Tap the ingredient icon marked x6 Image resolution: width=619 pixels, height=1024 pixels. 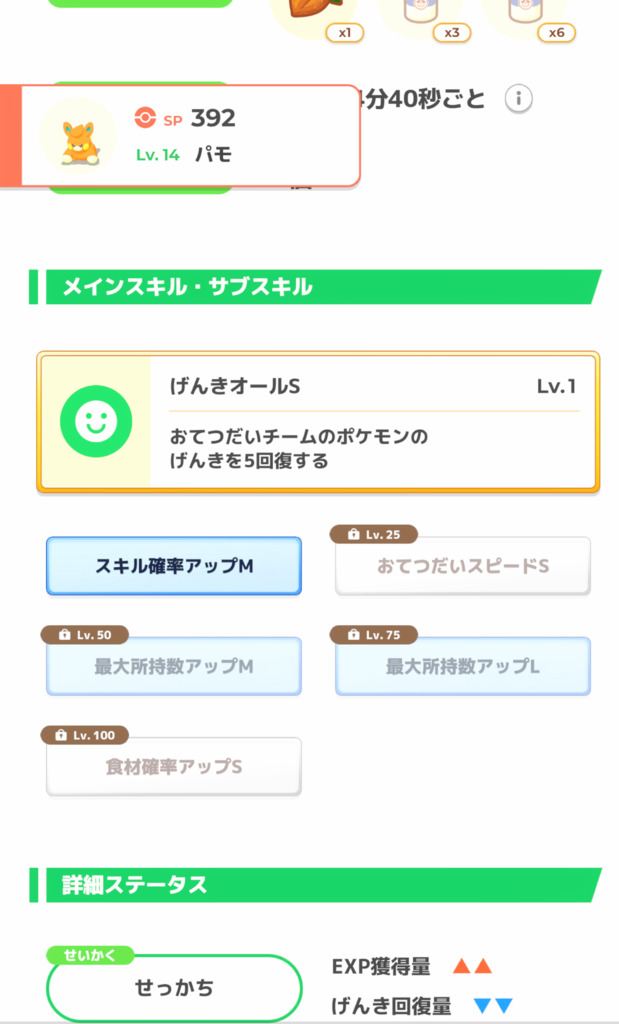click(526, 10)
